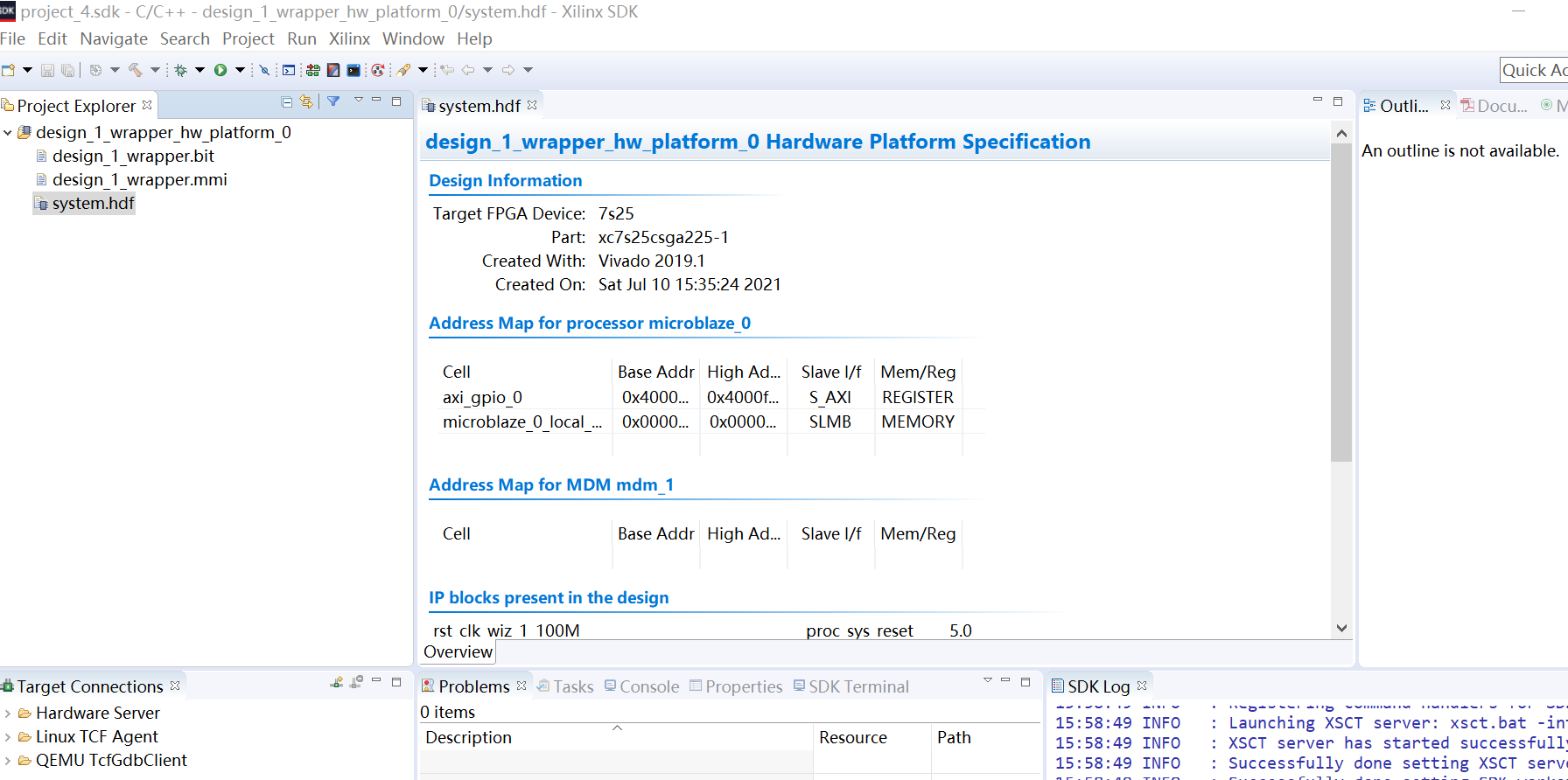The height and width of the screenshot is (780, 1568).
Task: Close the system.hdf editor tab
Action: click(532, 105)
